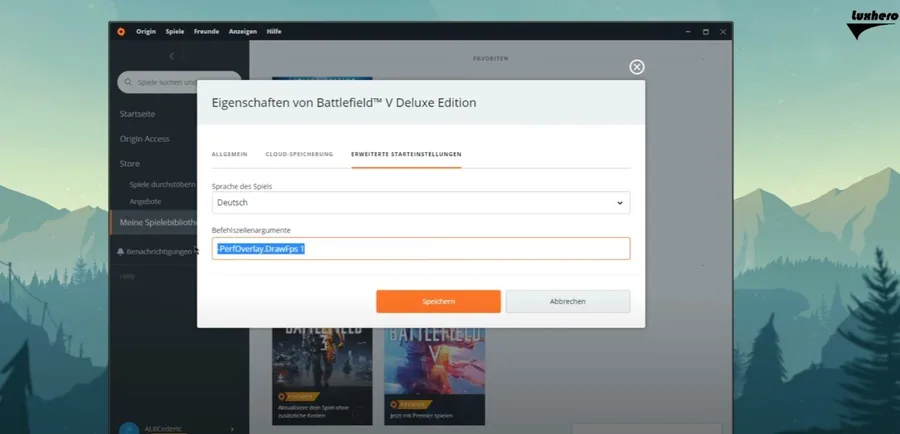This screenshot has width=900, height=434.
Task: Maximize the Origin window
Action: (706, 32)
